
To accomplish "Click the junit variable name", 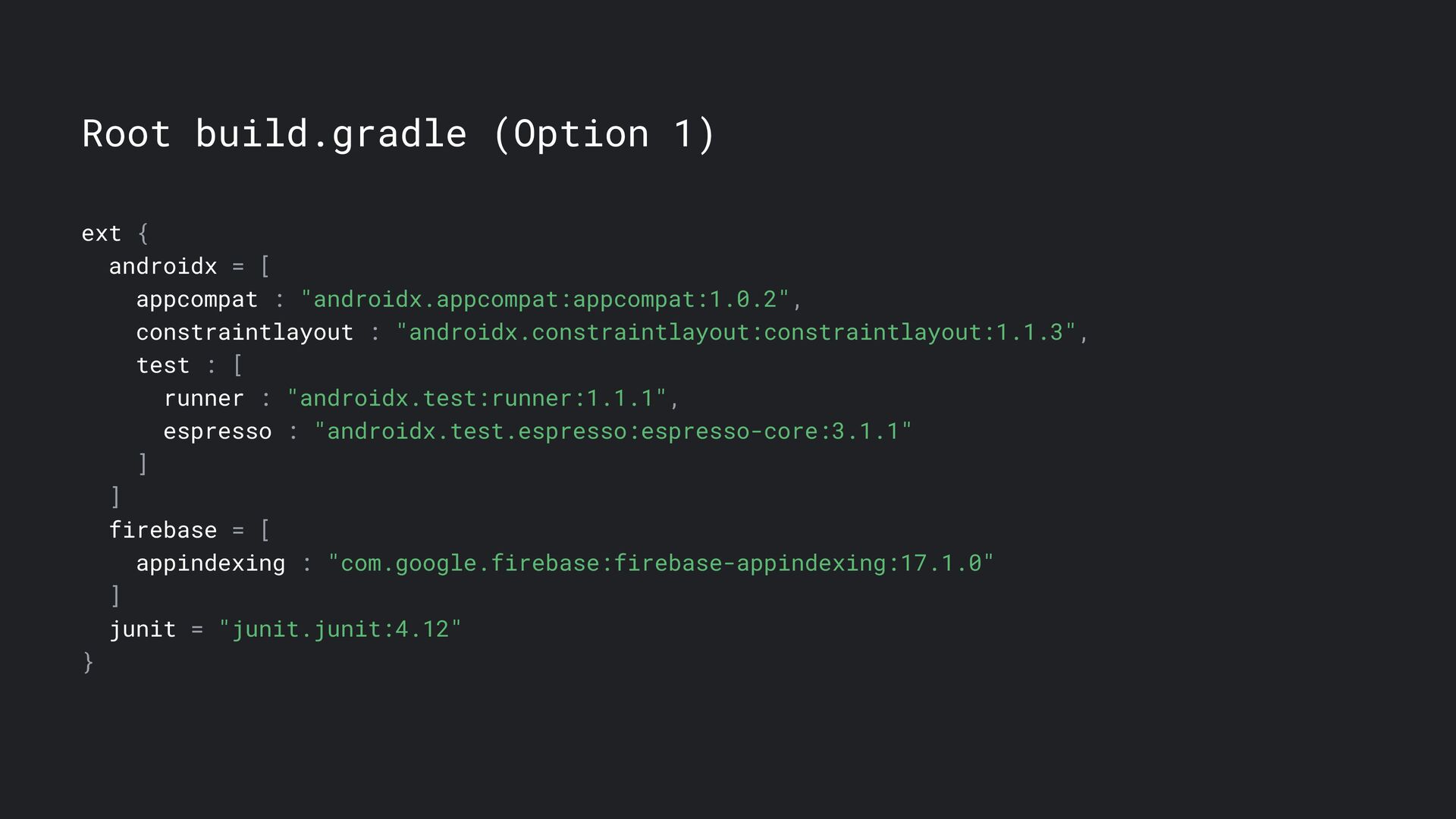I will tap(143, 629).
